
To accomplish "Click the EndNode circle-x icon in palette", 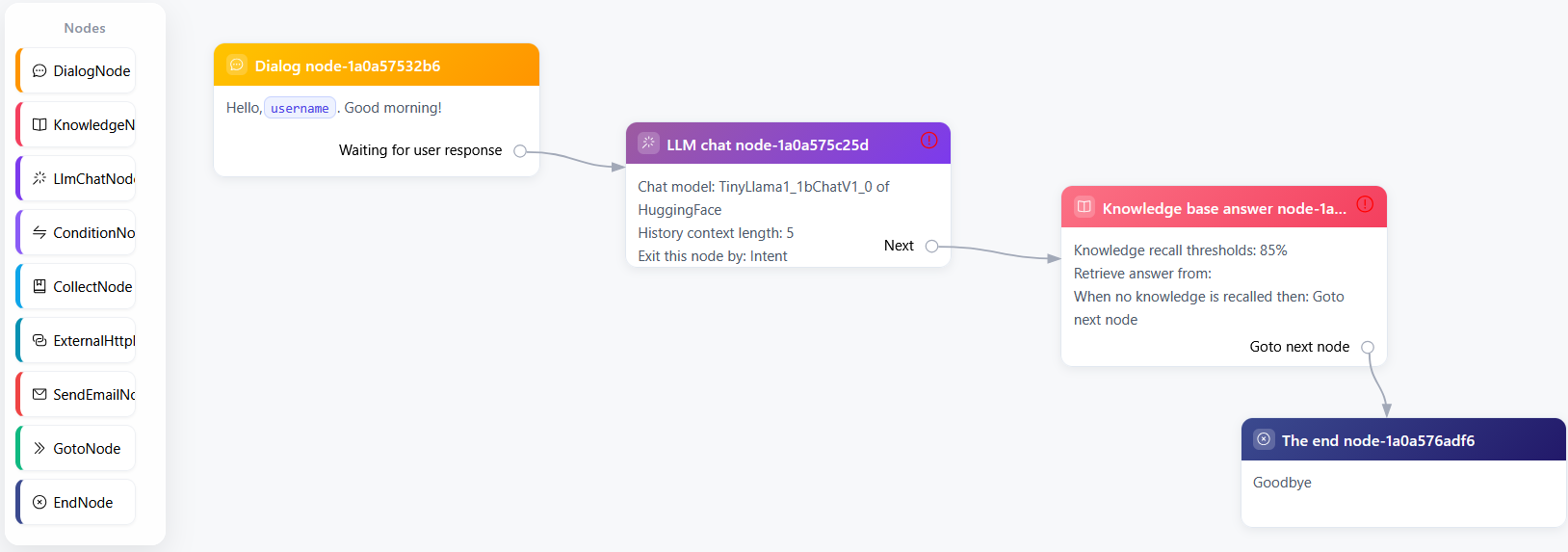I will coord(39,503).
